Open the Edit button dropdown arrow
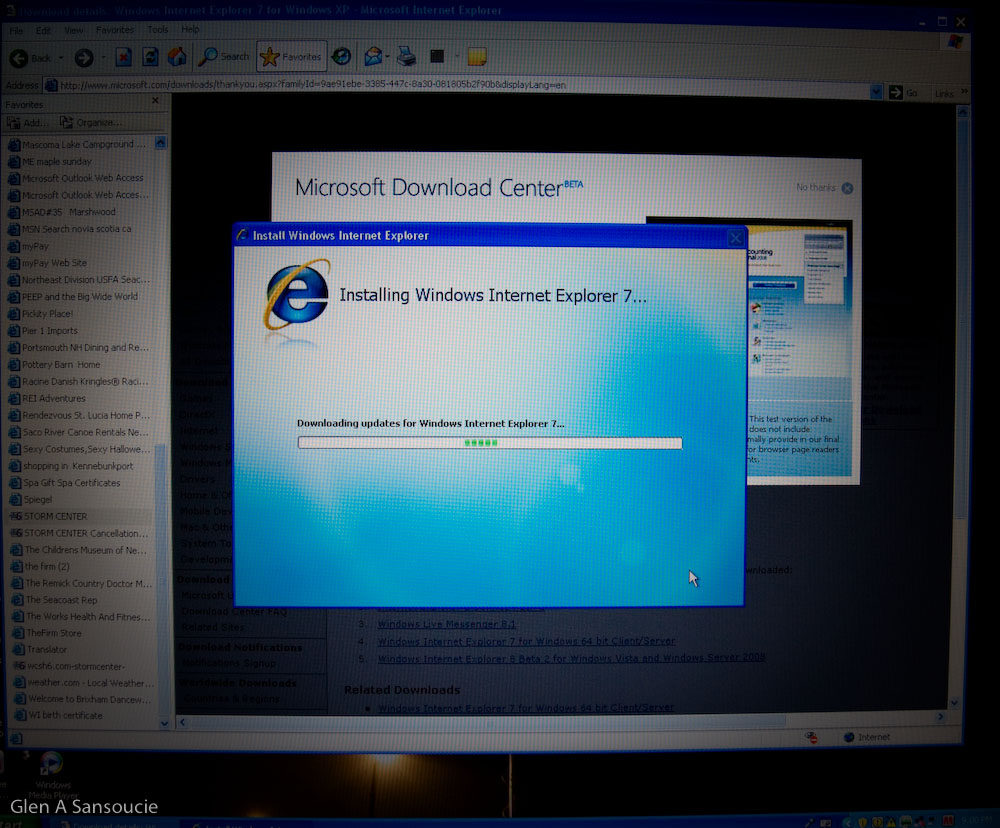The image size is (1000, 828). (x=457, y=57)
